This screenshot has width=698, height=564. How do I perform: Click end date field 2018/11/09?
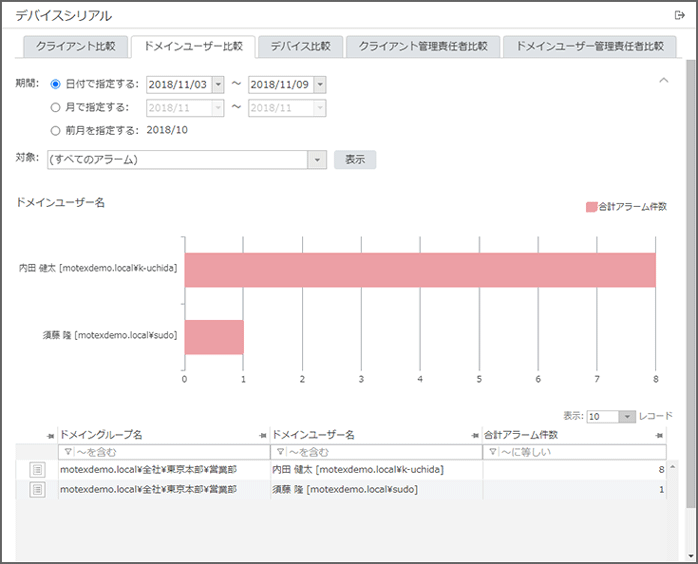[281, 85]
